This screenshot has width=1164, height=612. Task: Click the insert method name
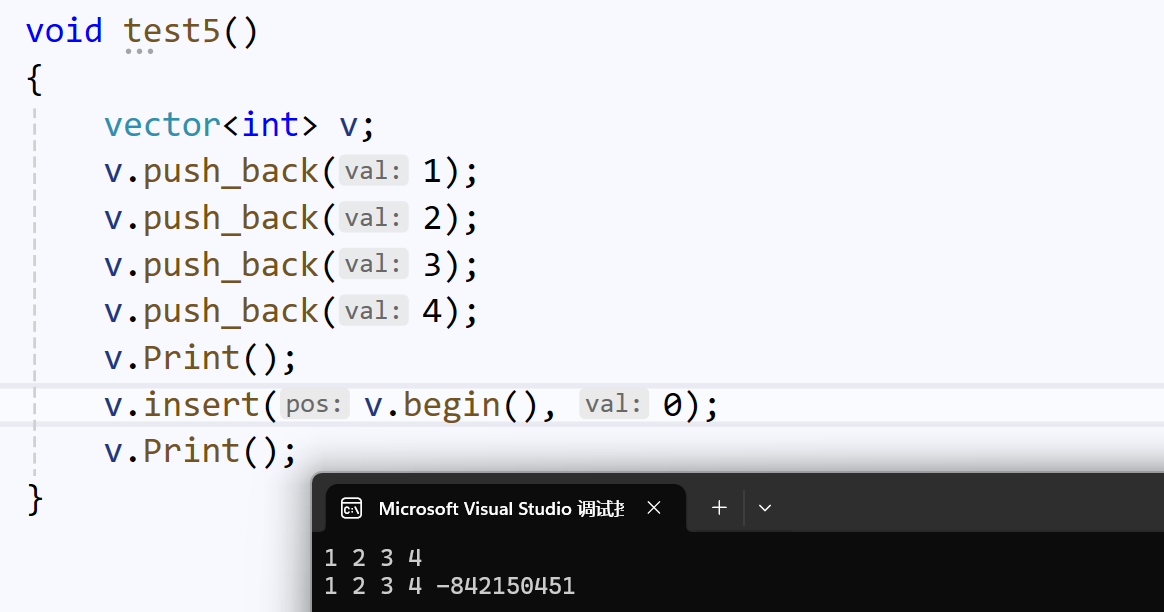click(x=200, y=406)
